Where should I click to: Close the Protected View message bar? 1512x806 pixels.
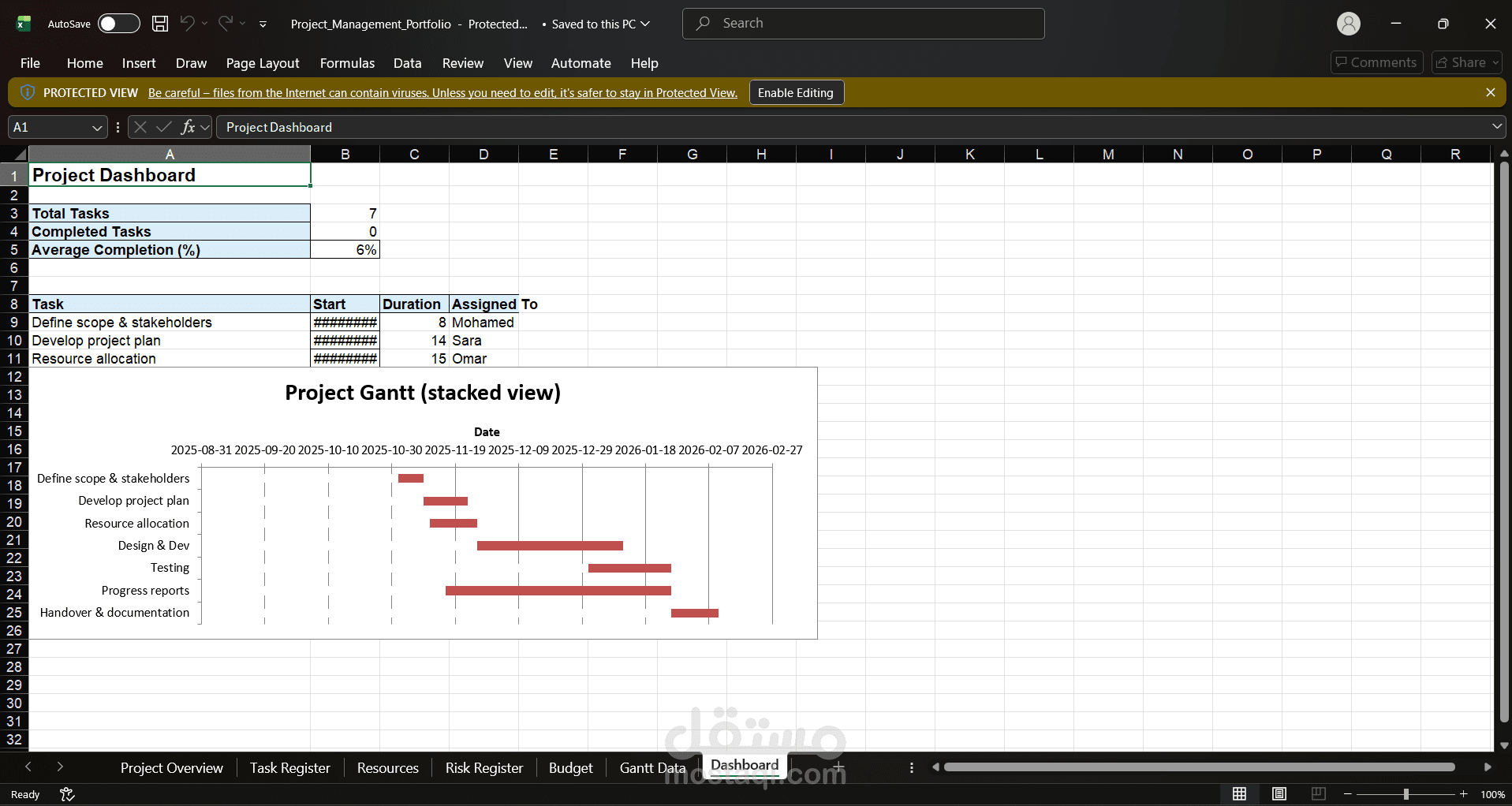(x=1490, y=92)
